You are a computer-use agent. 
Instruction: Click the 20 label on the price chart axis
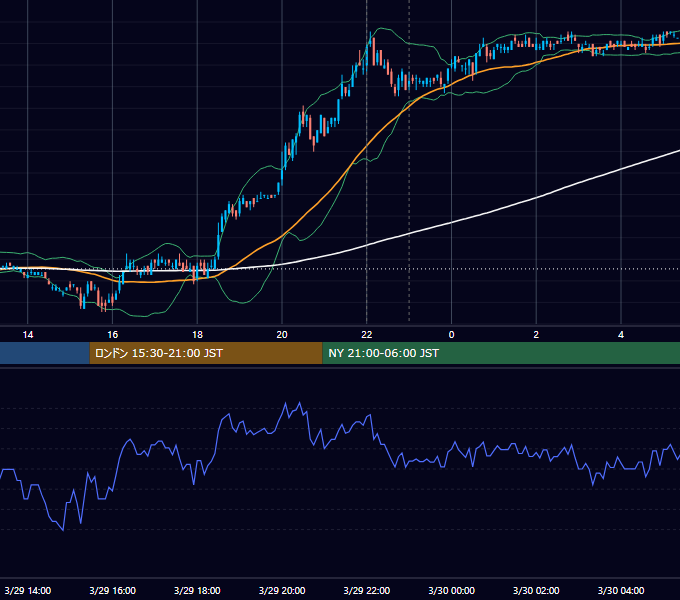(x=282, y=335)
